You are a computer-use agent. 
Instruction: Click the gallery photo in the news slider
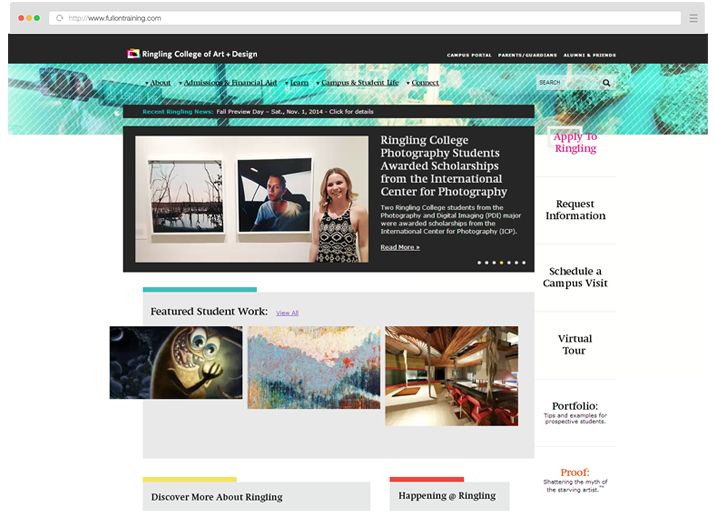[252, 199]
